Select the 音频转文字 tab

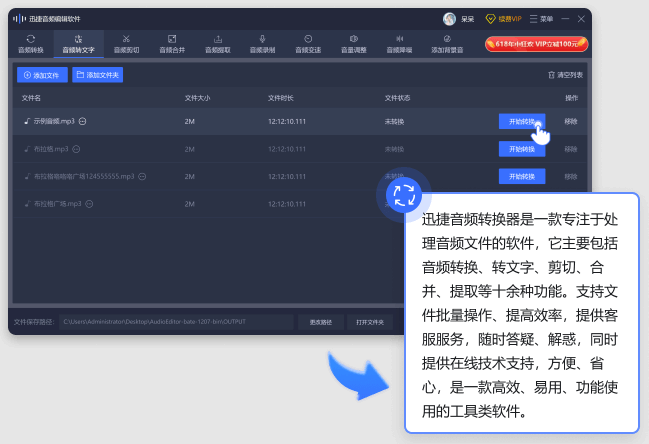click(78, 44)
